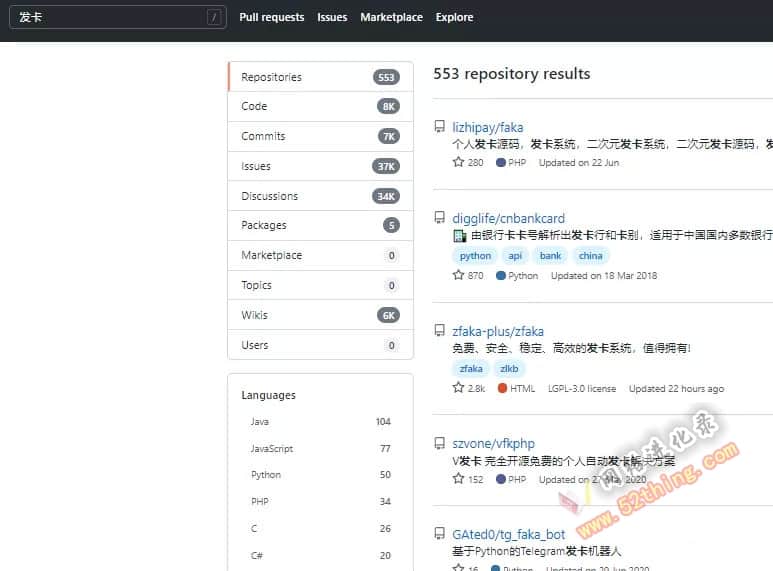Screen dimensions: 773x571
Task: Click the 37K count badge for Issues
Action: point(386,167)
